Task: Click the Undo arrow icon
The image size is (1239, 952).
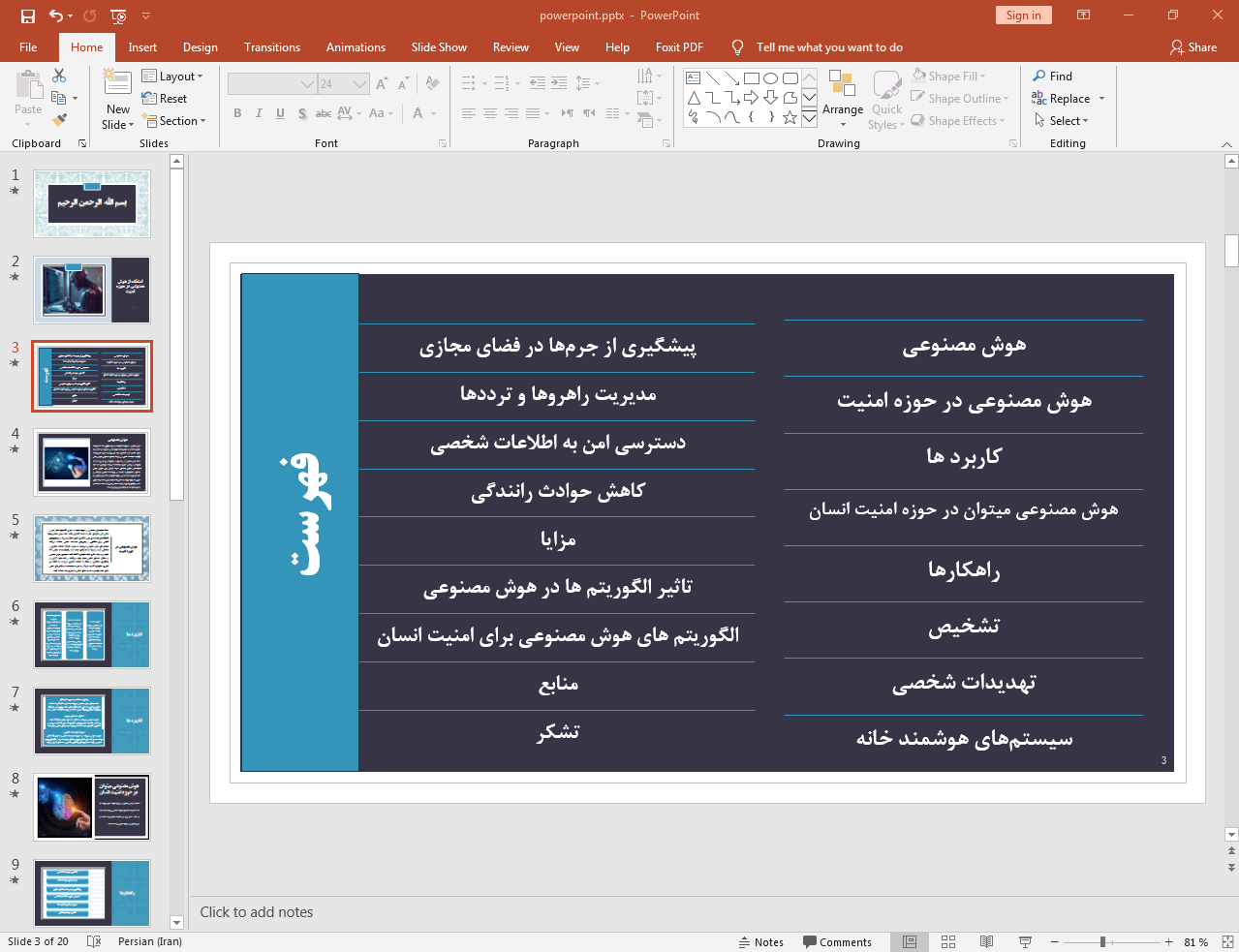Action: click(x=56, y=15)
